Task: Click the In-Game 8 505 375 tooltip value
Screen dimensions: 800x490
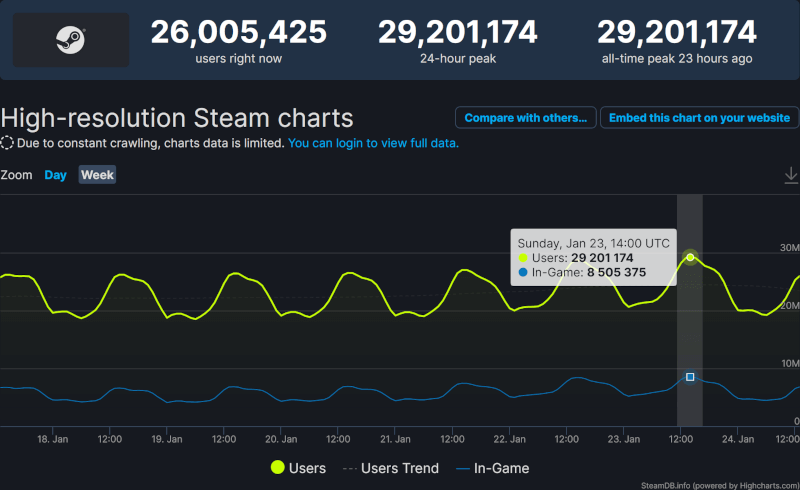Action: 616,273
